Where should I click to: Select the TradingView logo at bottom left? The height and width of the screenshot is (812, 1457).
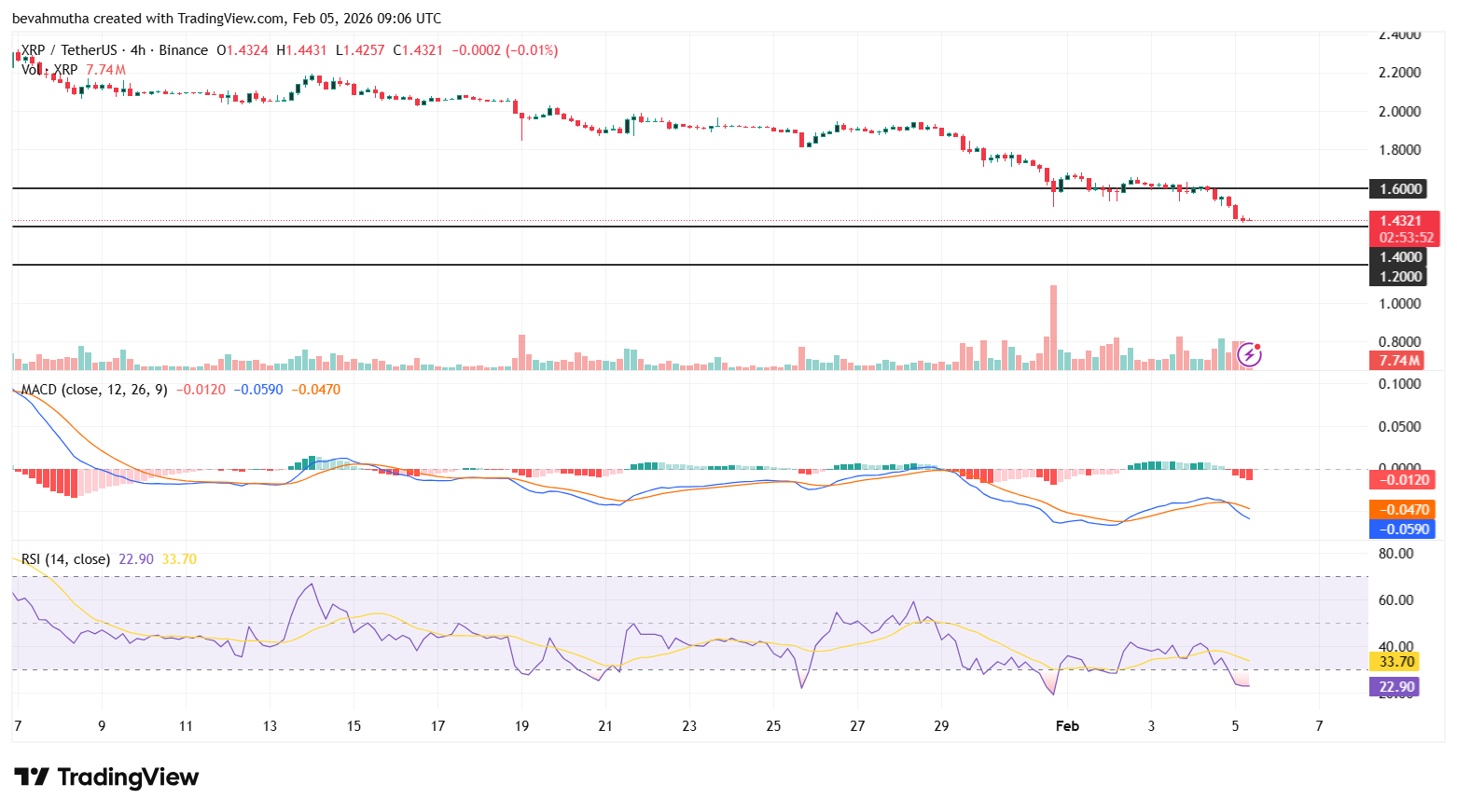105,777
